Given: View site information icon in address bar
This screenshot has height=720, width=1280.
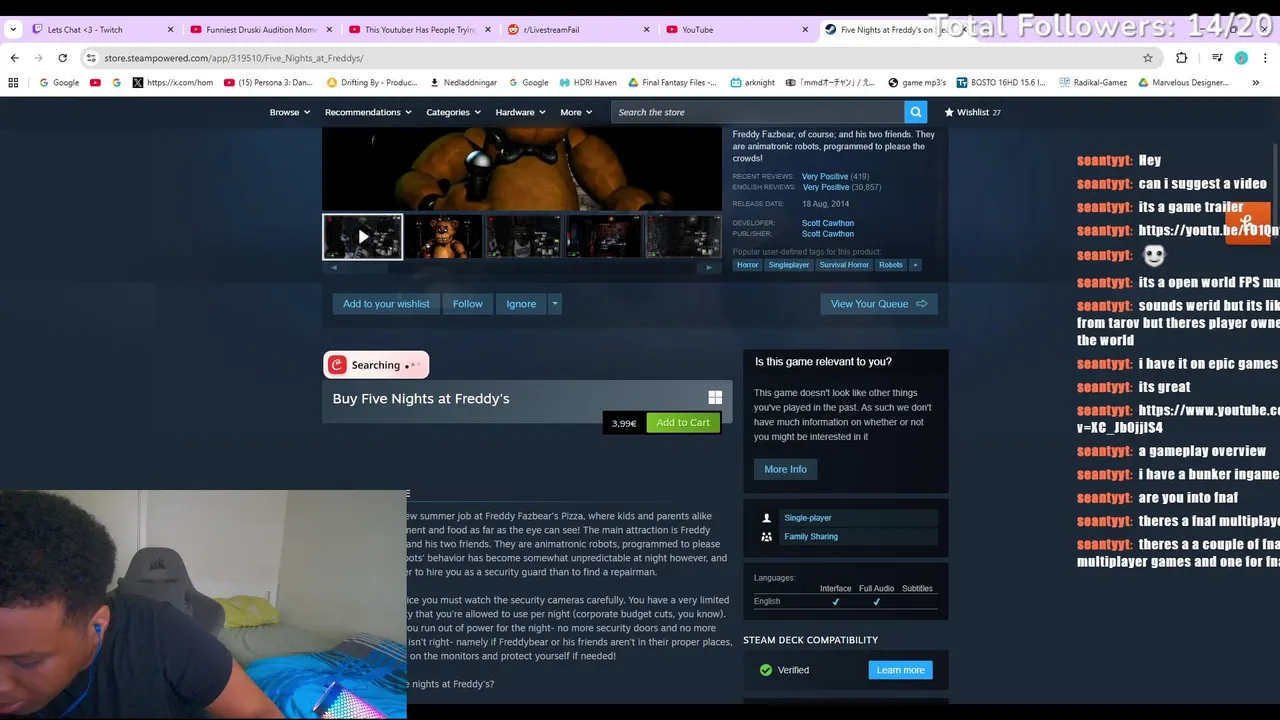Looking at the screenshot, I should tap(91, 58).
